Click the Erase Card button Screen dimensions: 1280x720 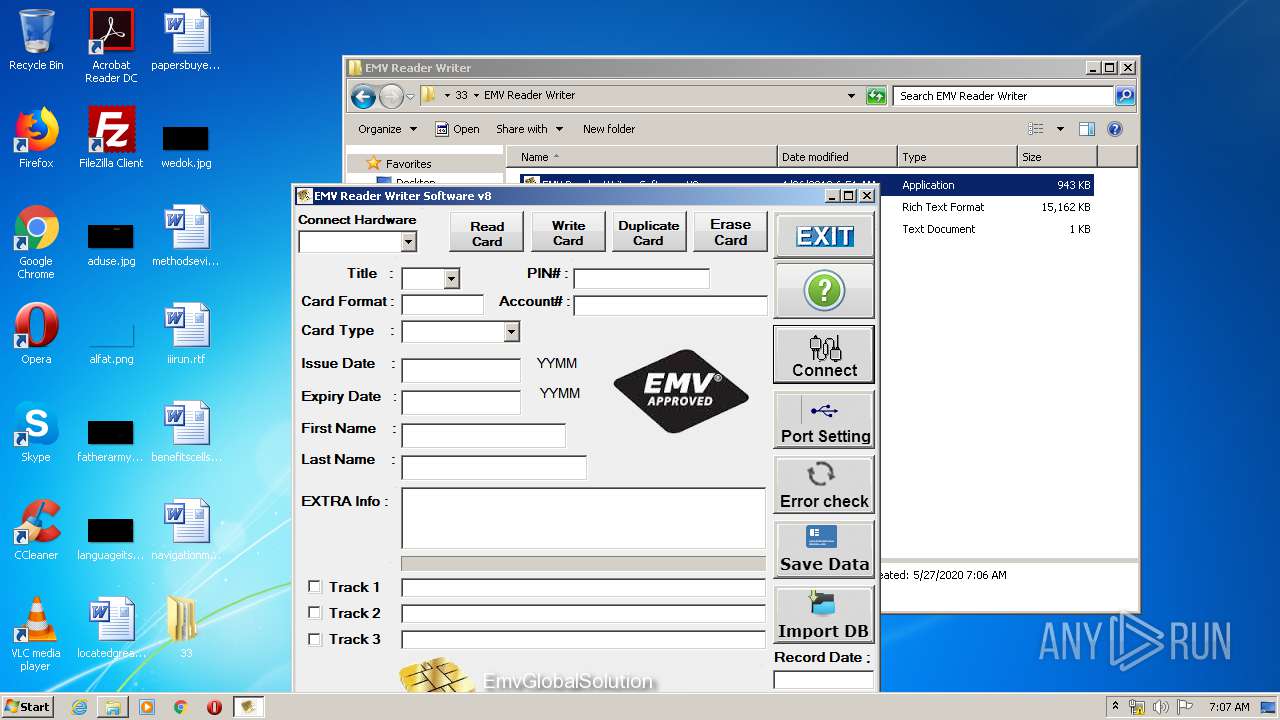(730, 233)
